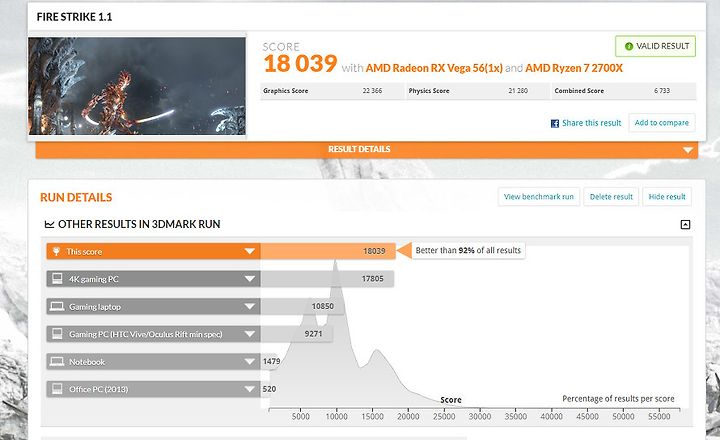
Task: Click the Facebook share icon
Action: coord(555,123)
